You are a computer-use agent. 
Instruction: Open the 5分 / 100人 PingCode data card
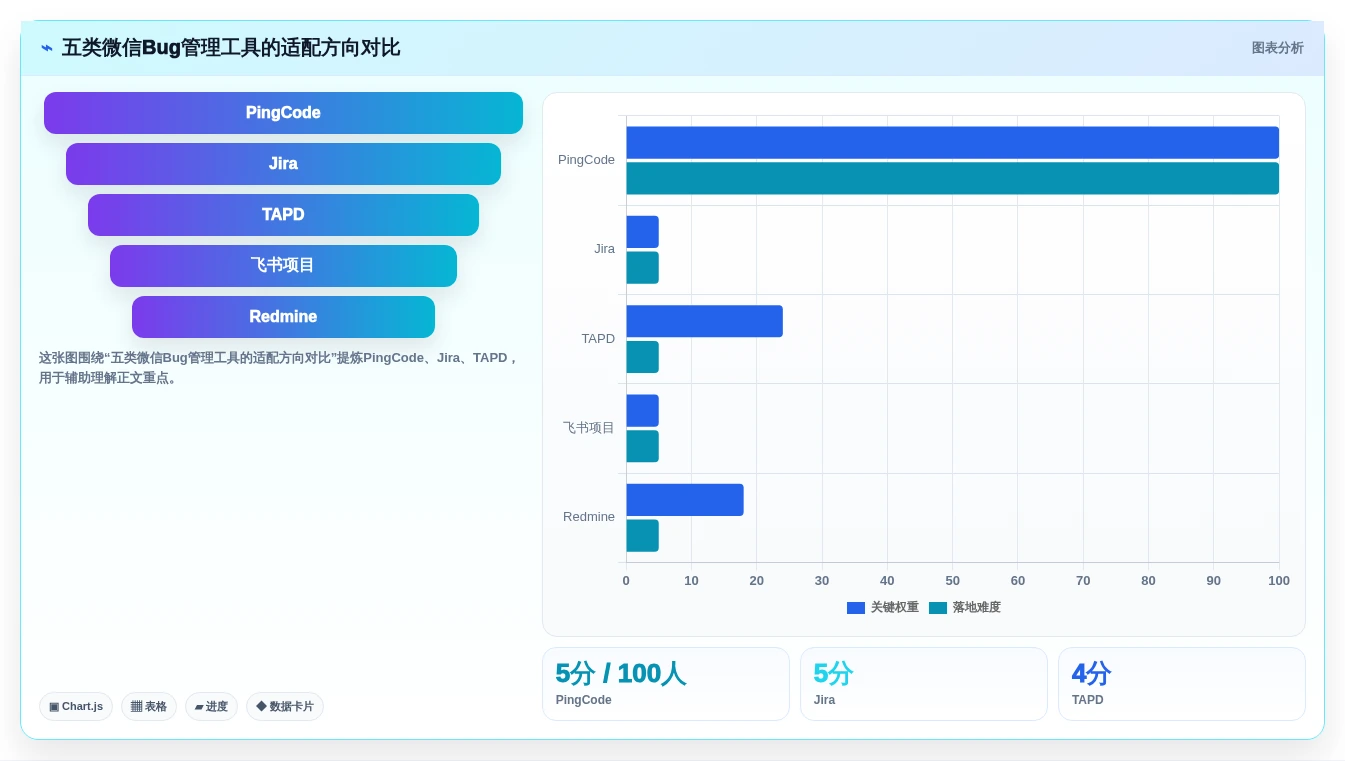pyautogui.click(x=666, y=684)
